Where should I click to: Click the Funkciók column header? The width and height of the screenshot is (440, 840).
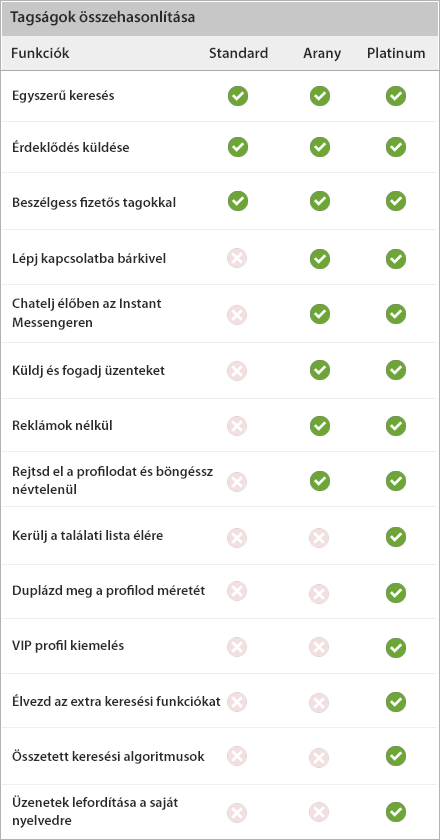[x=41, y=53]
